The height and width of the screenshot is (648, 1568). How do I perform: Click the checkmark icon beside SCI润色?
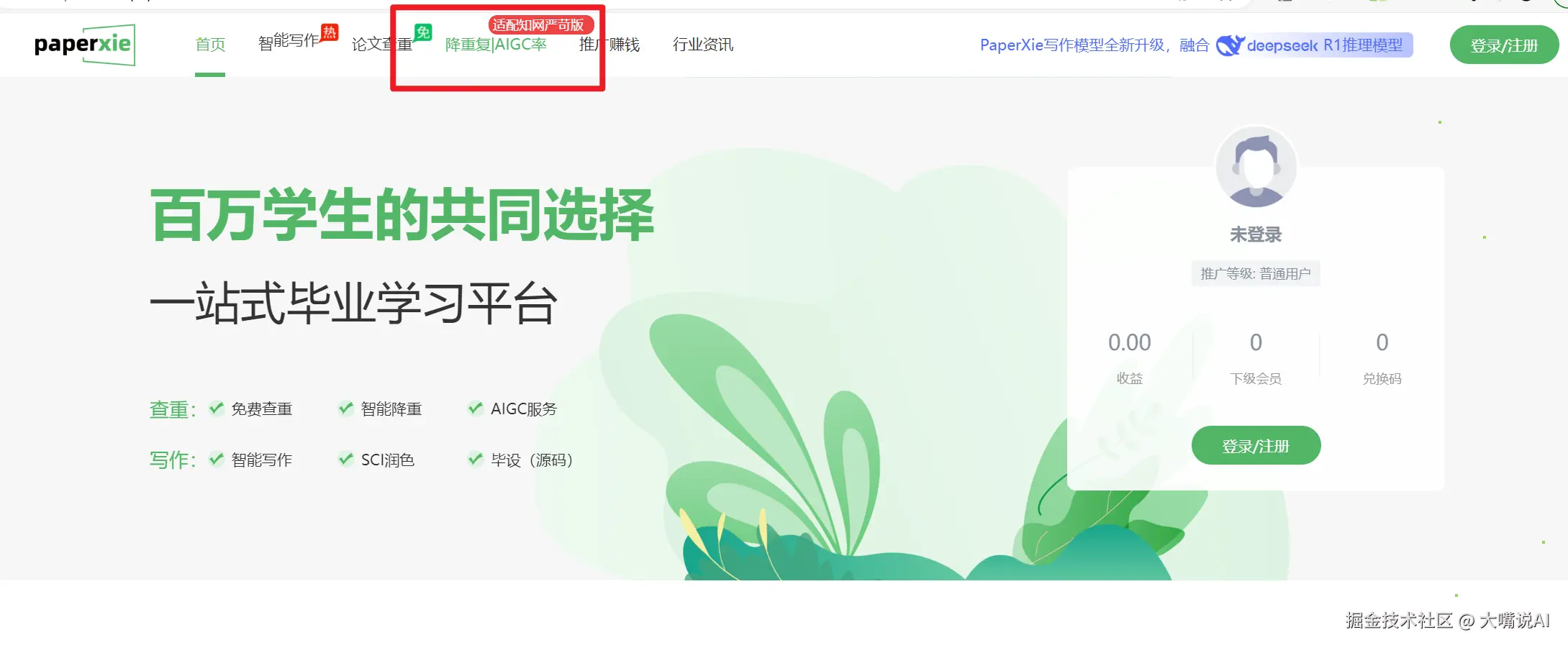(345, 459)
